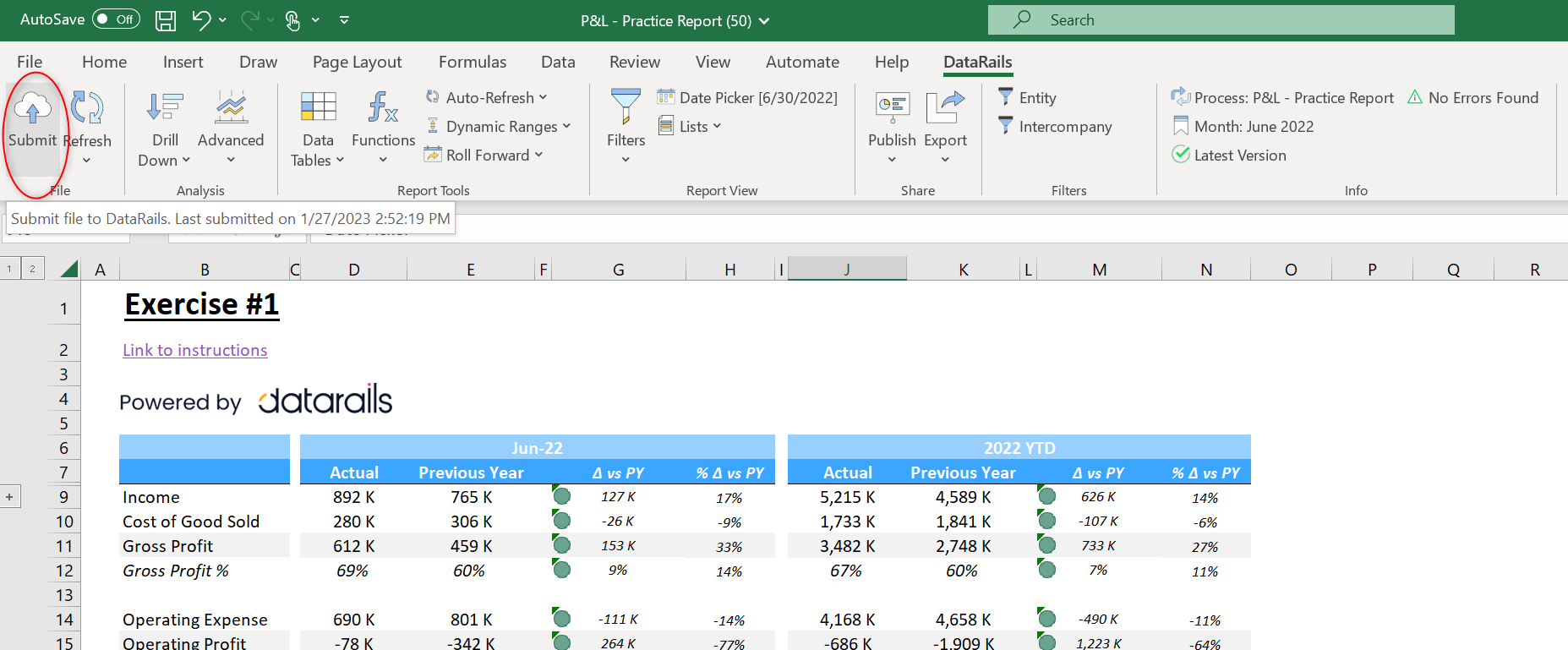
Task: Click the Redo arrow icon
Action: tap(250, 19)
